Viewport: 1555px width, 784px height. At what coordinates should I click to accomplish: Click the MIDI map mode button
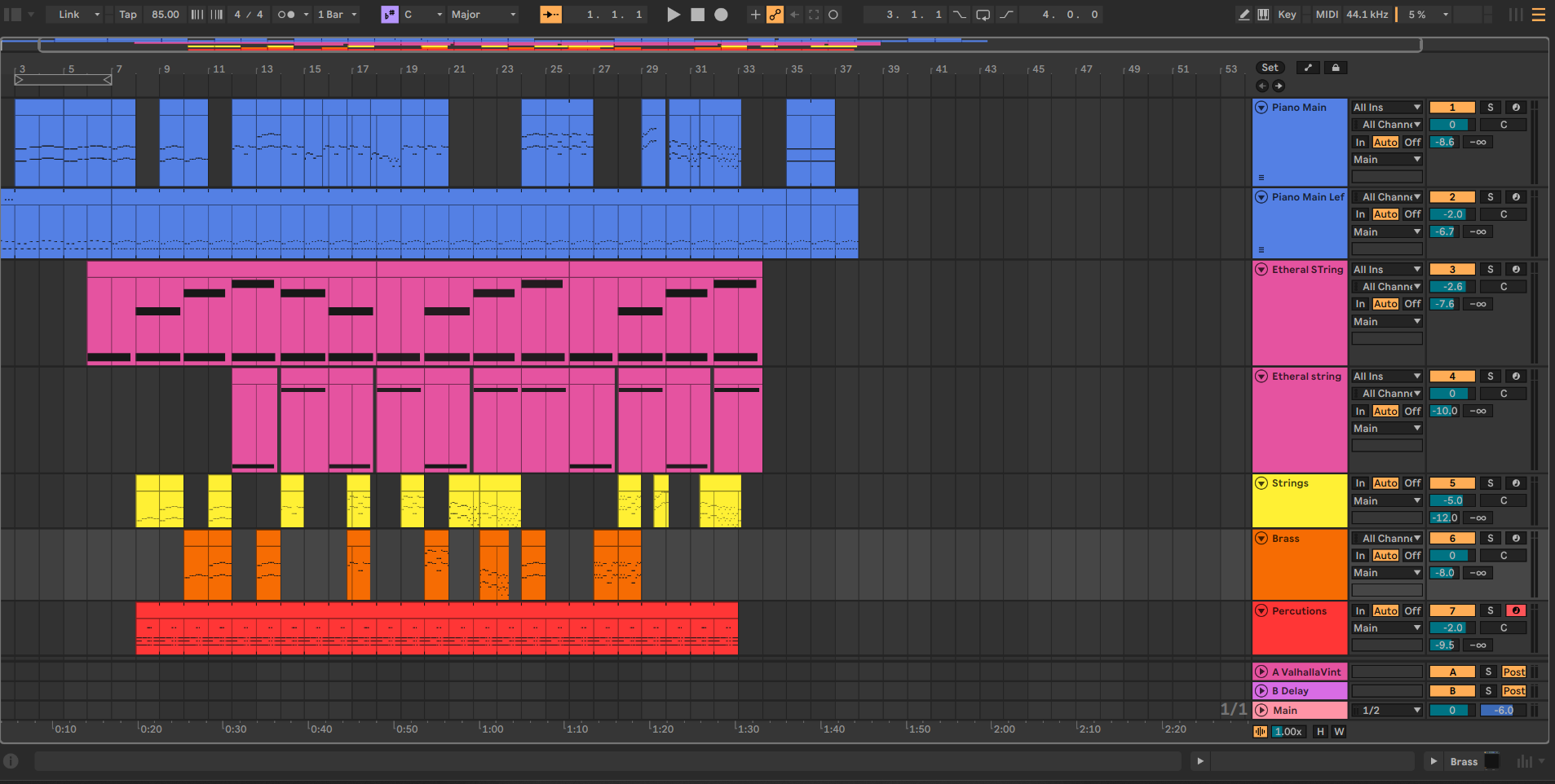(x=1327, y=15)
